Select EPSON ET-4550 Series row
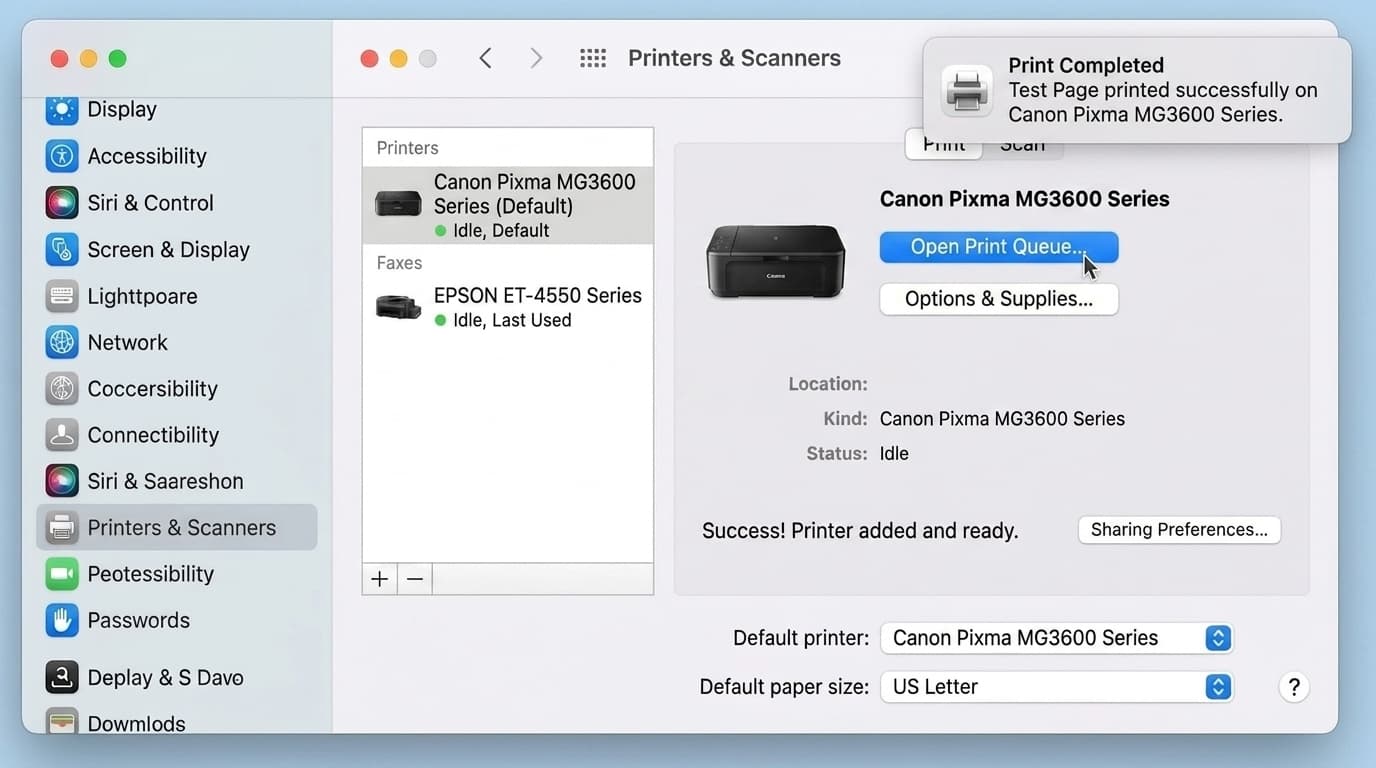1376x768 pixels. (x=508, y=307)
